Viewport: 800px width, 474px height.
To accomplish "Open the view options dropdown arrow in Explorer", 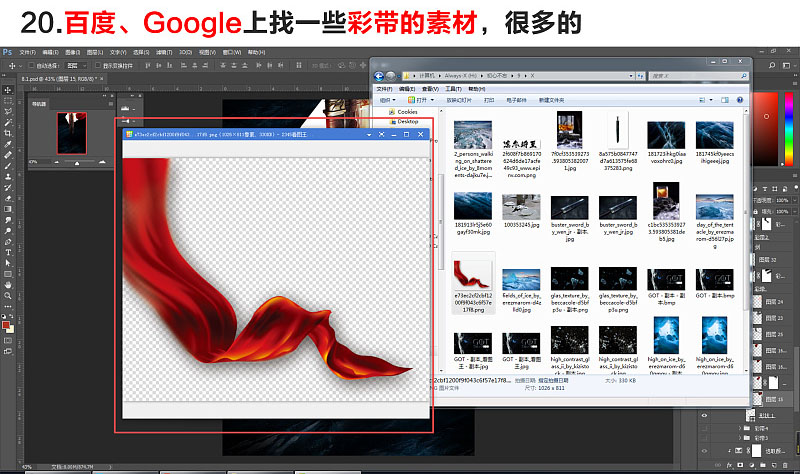I will (711, 100).
